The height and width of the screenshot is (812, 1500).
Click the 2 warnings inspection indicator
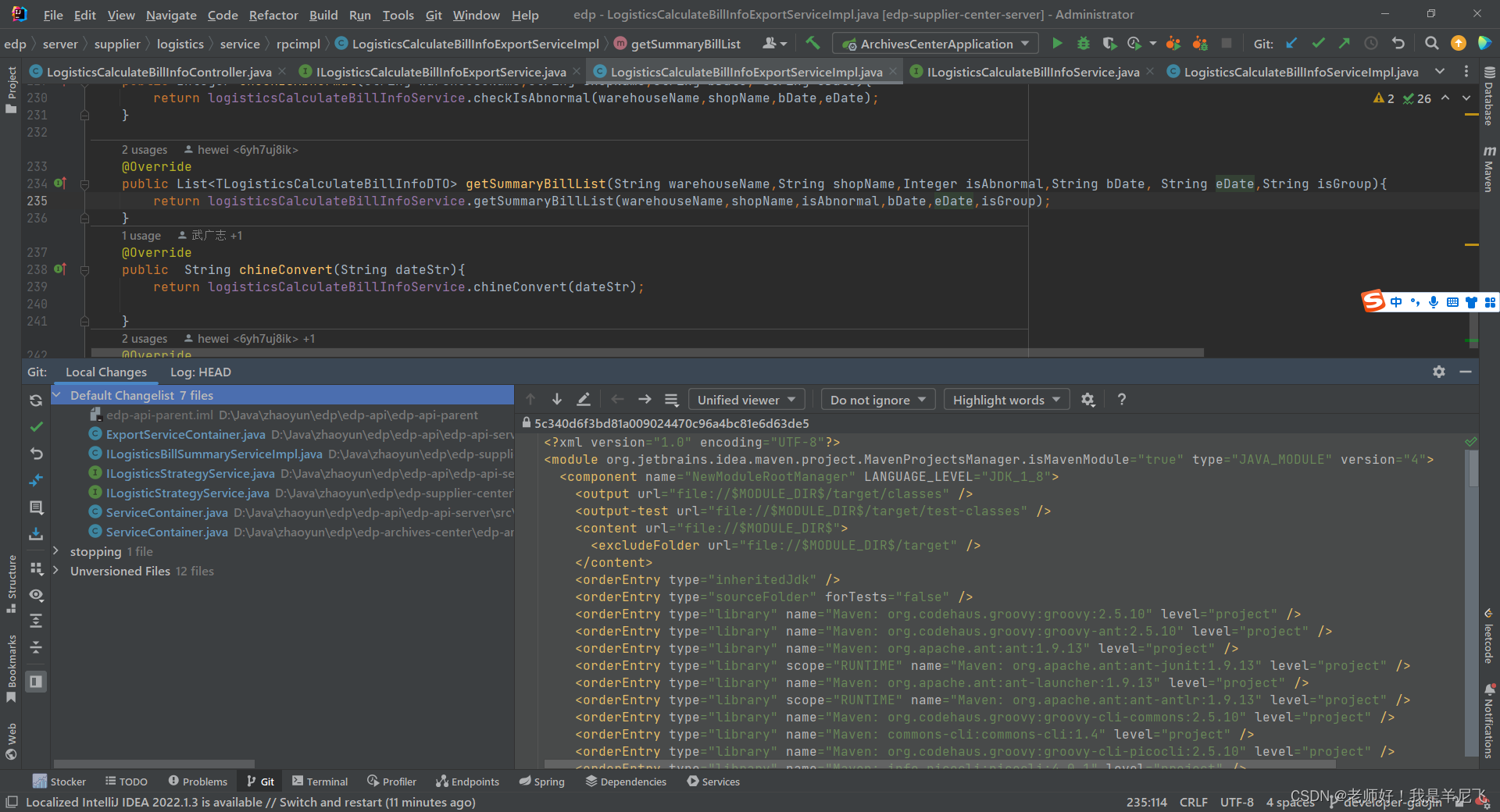click(x=1384, y=98)
